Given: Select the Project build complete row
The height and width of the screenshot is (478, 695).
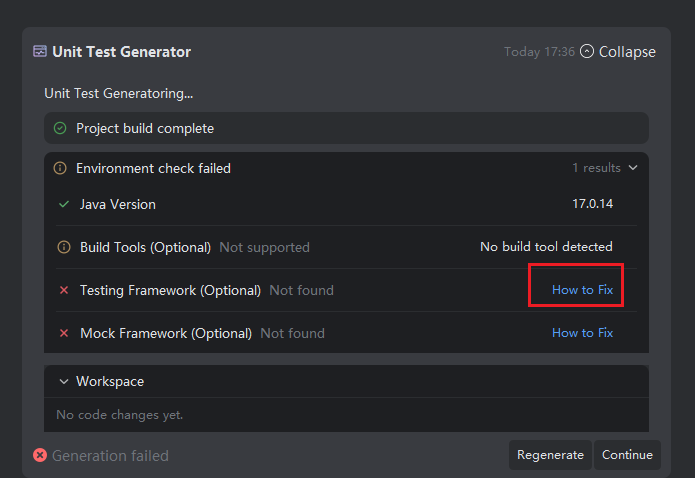Looking at the screenshot, I should [x=145, y=128].
